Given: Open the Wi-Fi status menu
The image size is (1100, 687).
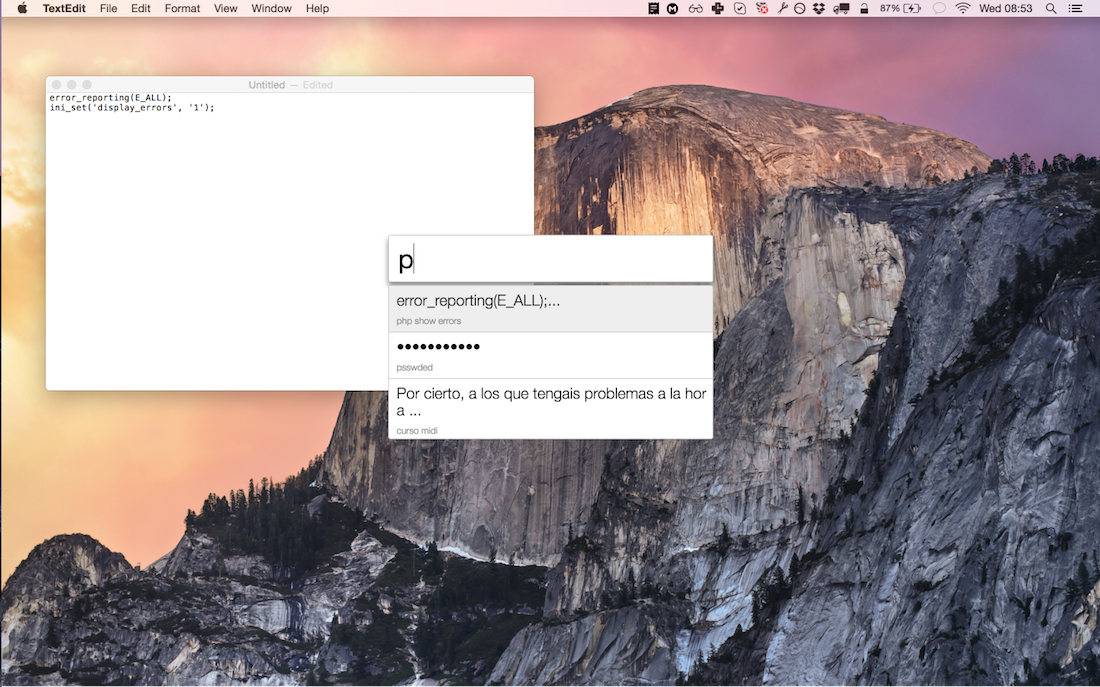Looking at the screenshot, I should [x=962, y=8].
